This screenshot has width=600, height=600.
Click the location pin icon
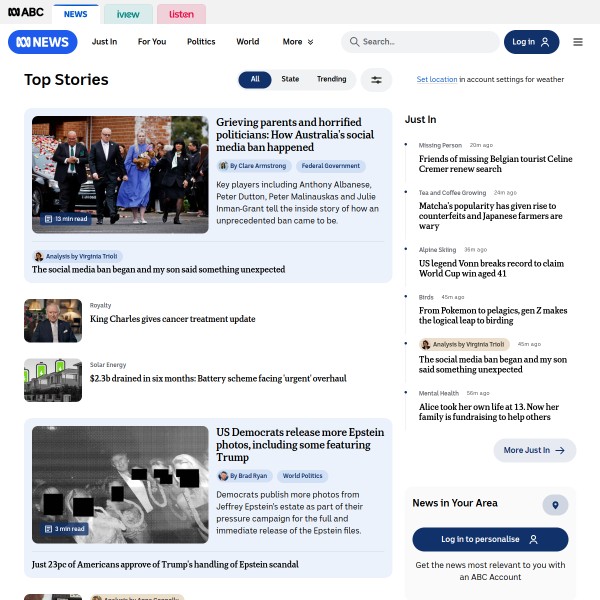555,505
